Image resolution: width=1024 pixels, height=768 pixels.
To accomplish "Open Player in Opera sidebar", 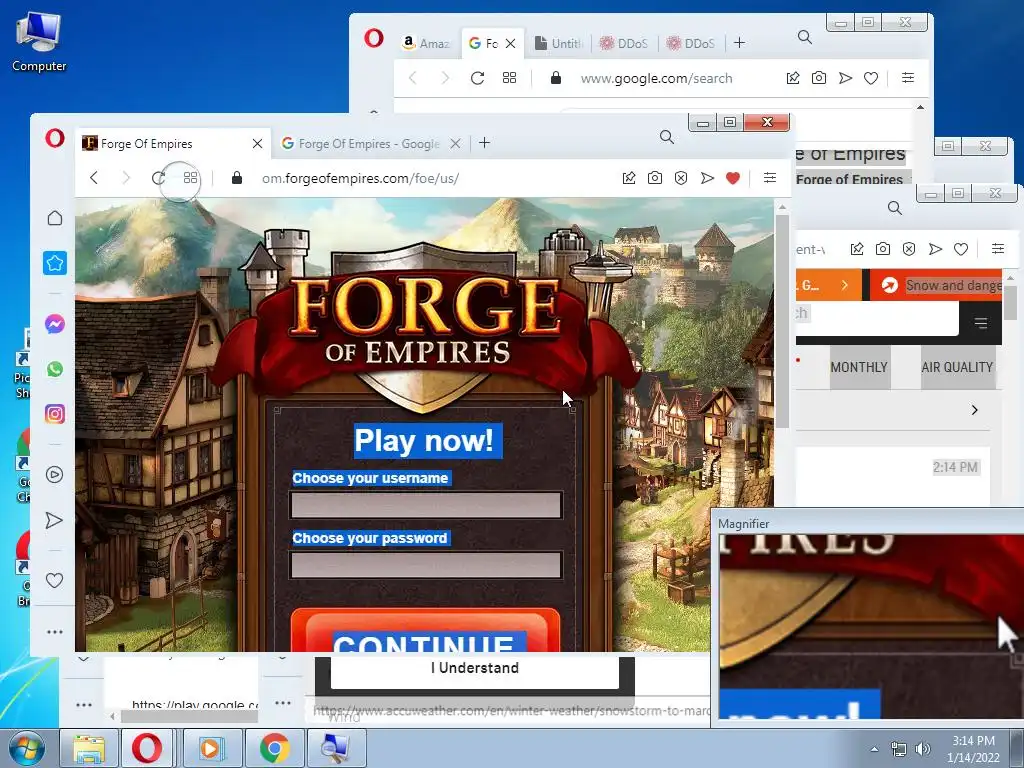I will coord(55,475).
